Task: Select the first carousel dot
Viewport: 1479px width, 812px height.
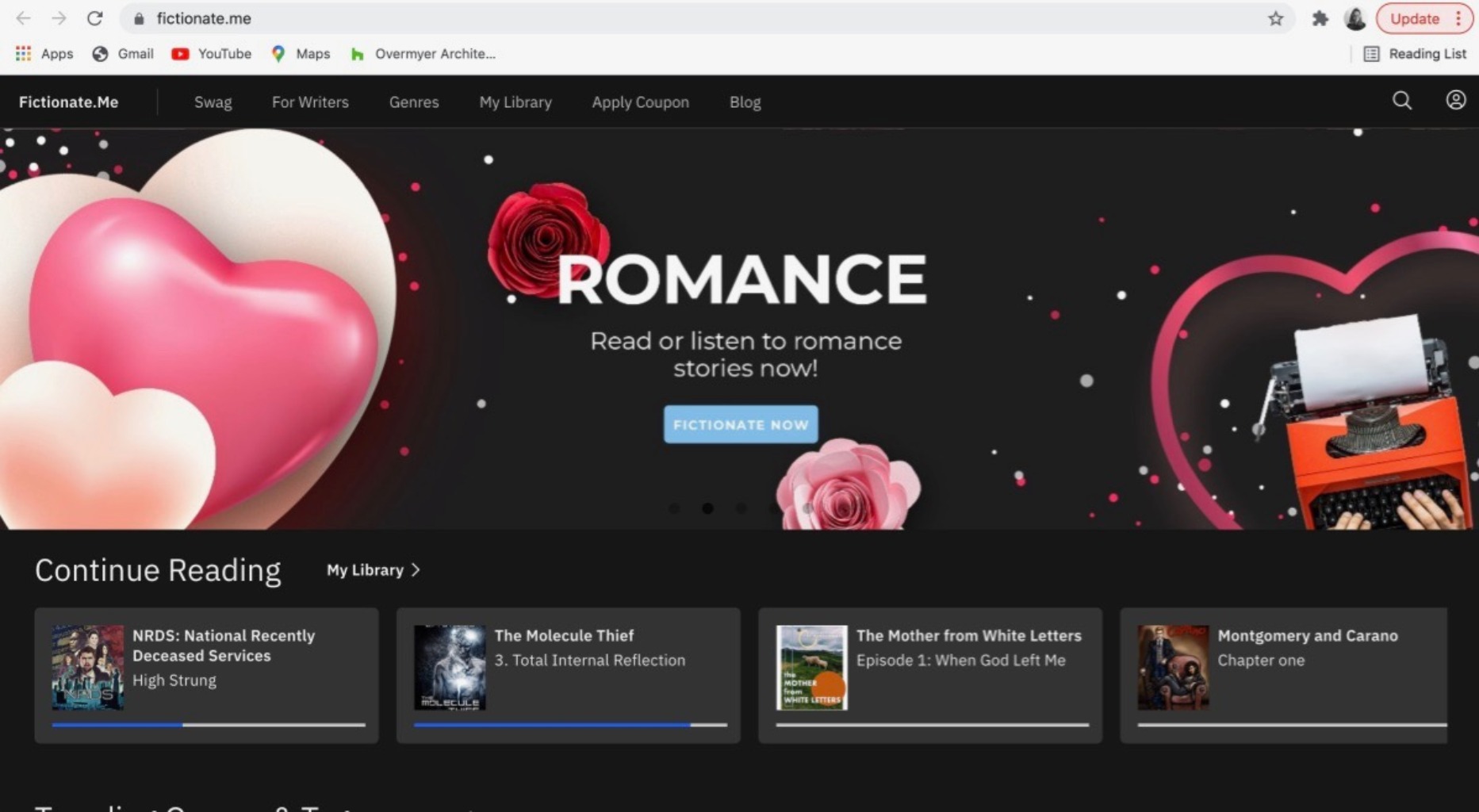Action: (x=674, y=508)
